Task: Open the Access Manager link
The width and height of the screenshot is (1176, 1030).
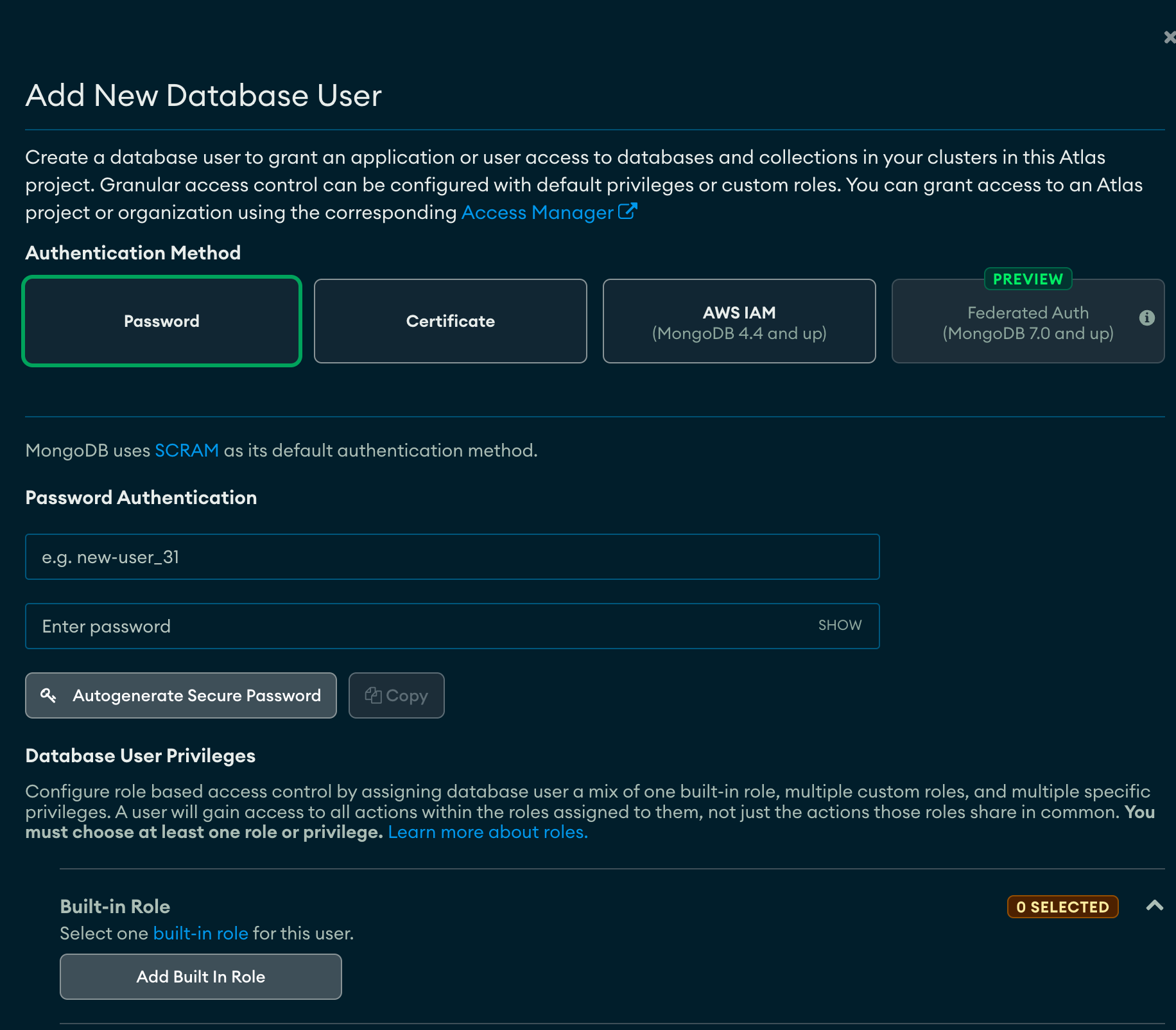Action: [537, 213]
